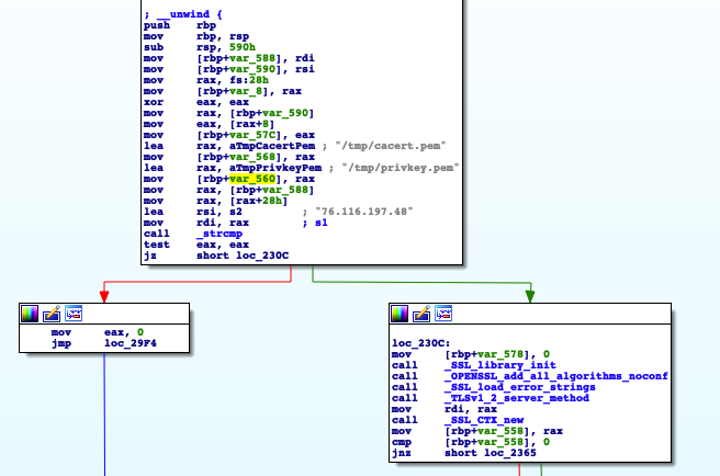Image resolution: width=720 pixels, height=476 pixels.
Task: Select highlighted var_560 operand
Action: click(x=251, y=179)
